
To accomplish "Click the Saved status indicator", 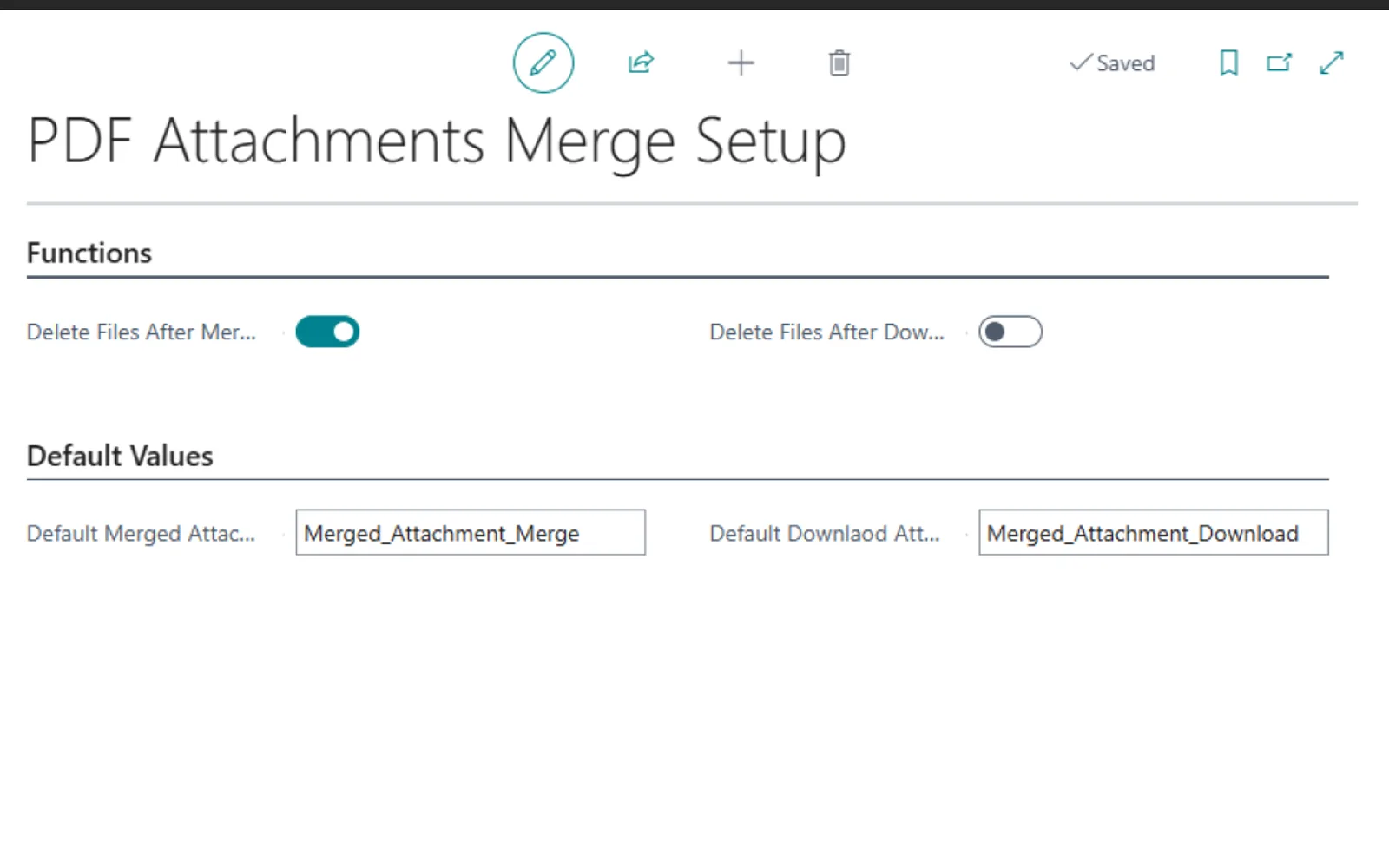I will [x=1112, y=63].
